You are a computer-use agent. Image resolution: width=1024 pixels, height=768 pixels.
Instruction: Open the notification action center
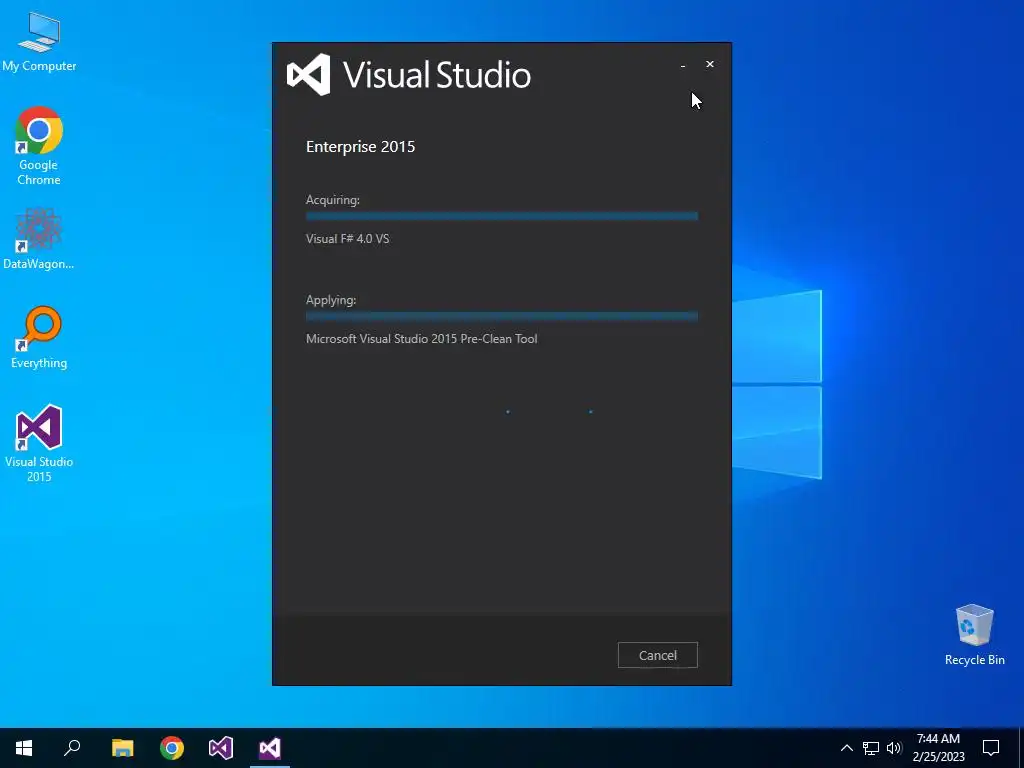click(x=991, y=748)
